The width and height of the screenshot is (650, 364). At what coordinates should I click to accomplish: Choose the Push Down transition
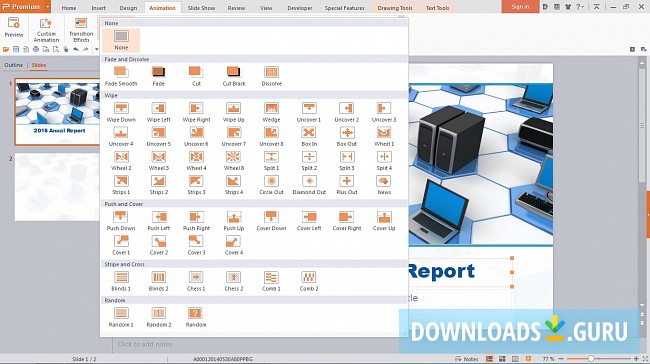[x=121, y=221]
